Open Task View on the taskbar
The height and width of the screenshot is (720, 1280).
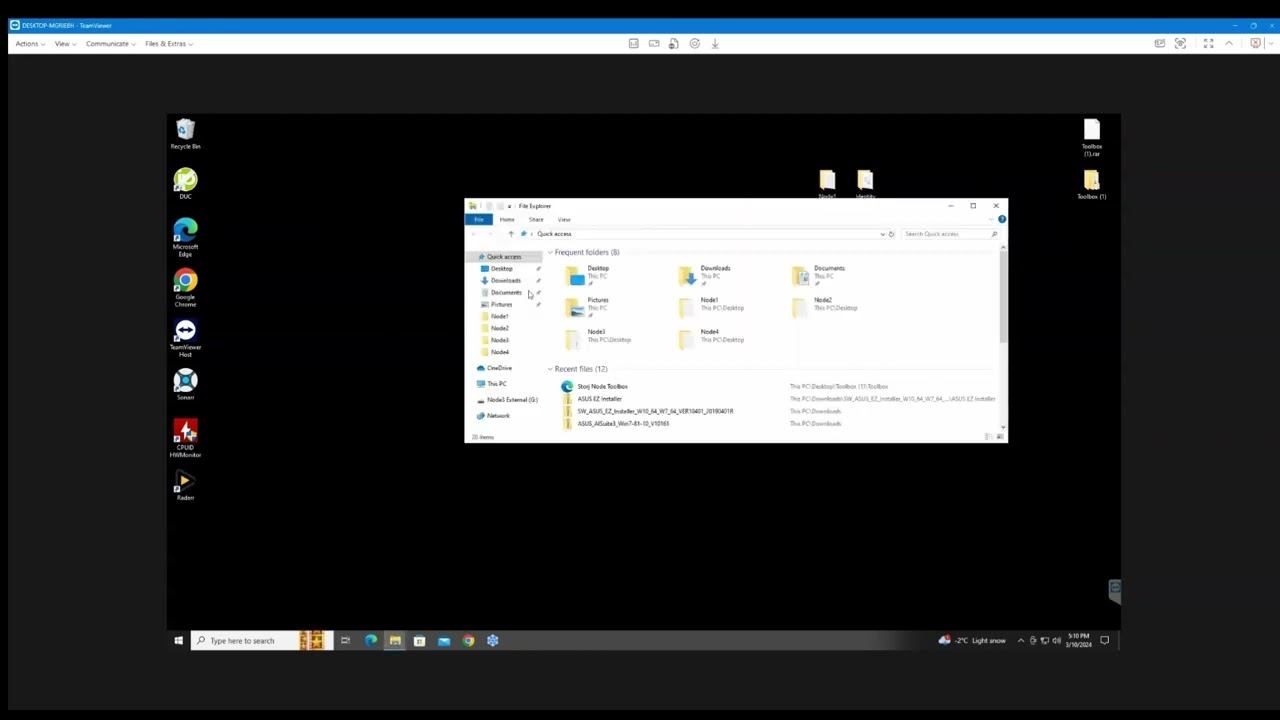(x=345, y=641)
